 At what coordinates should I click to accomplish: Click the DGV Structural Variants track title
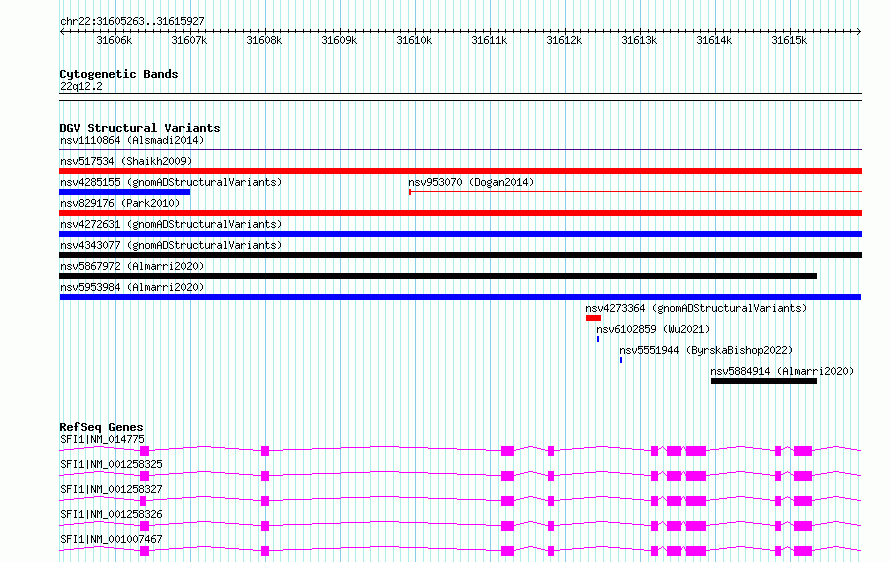pos(140,128)
